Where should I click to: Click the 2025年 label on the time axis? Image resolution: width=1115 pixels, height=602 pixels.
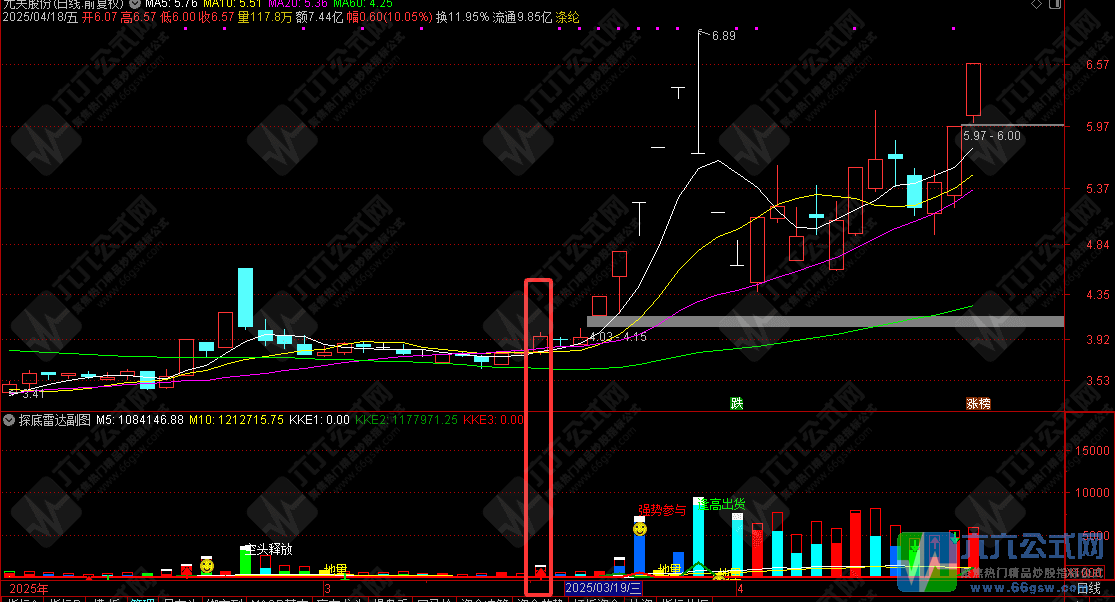point(29,588)
